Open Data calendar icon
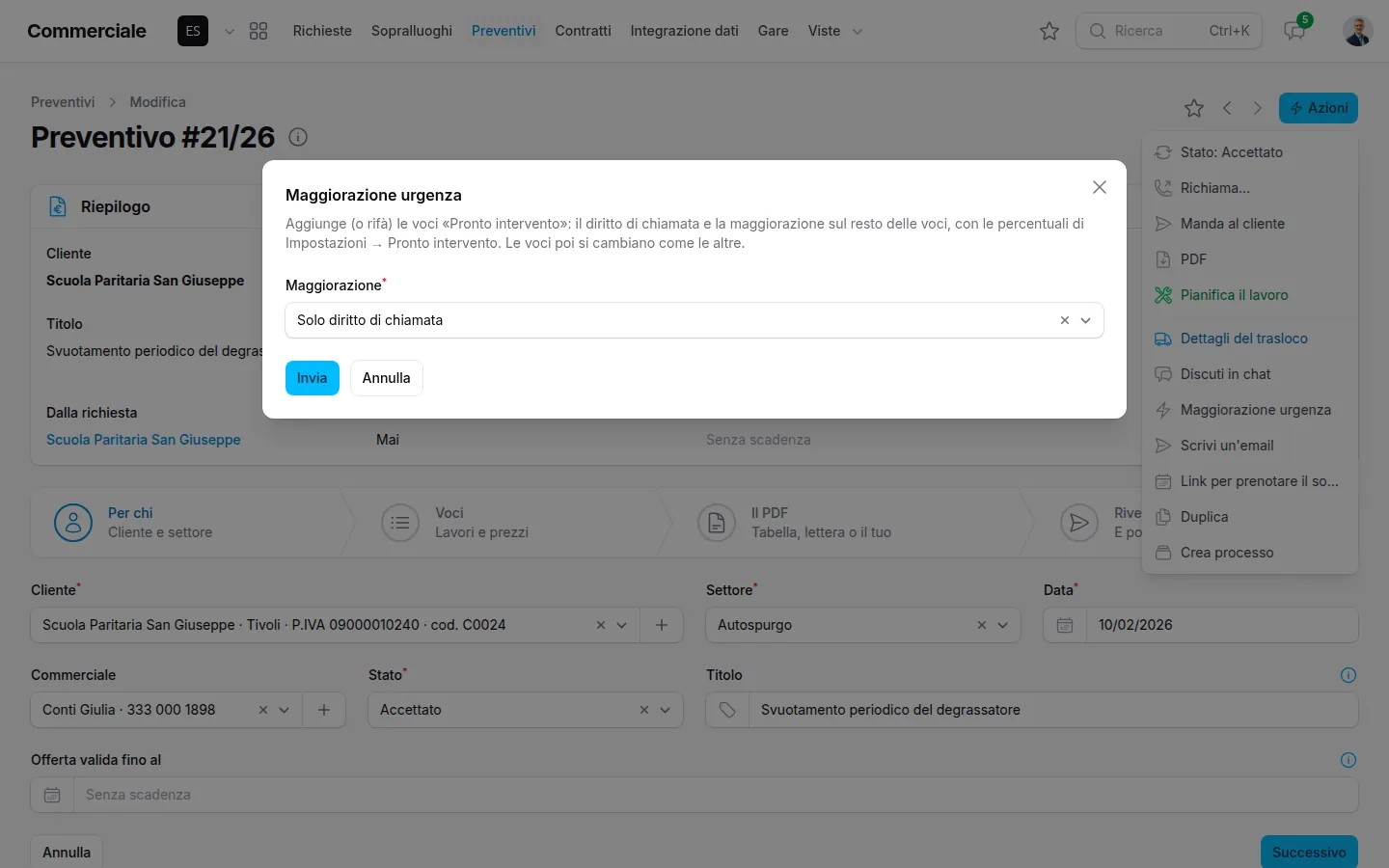Viewport: 1389px width, 868px height. (x=1065, y=625)
